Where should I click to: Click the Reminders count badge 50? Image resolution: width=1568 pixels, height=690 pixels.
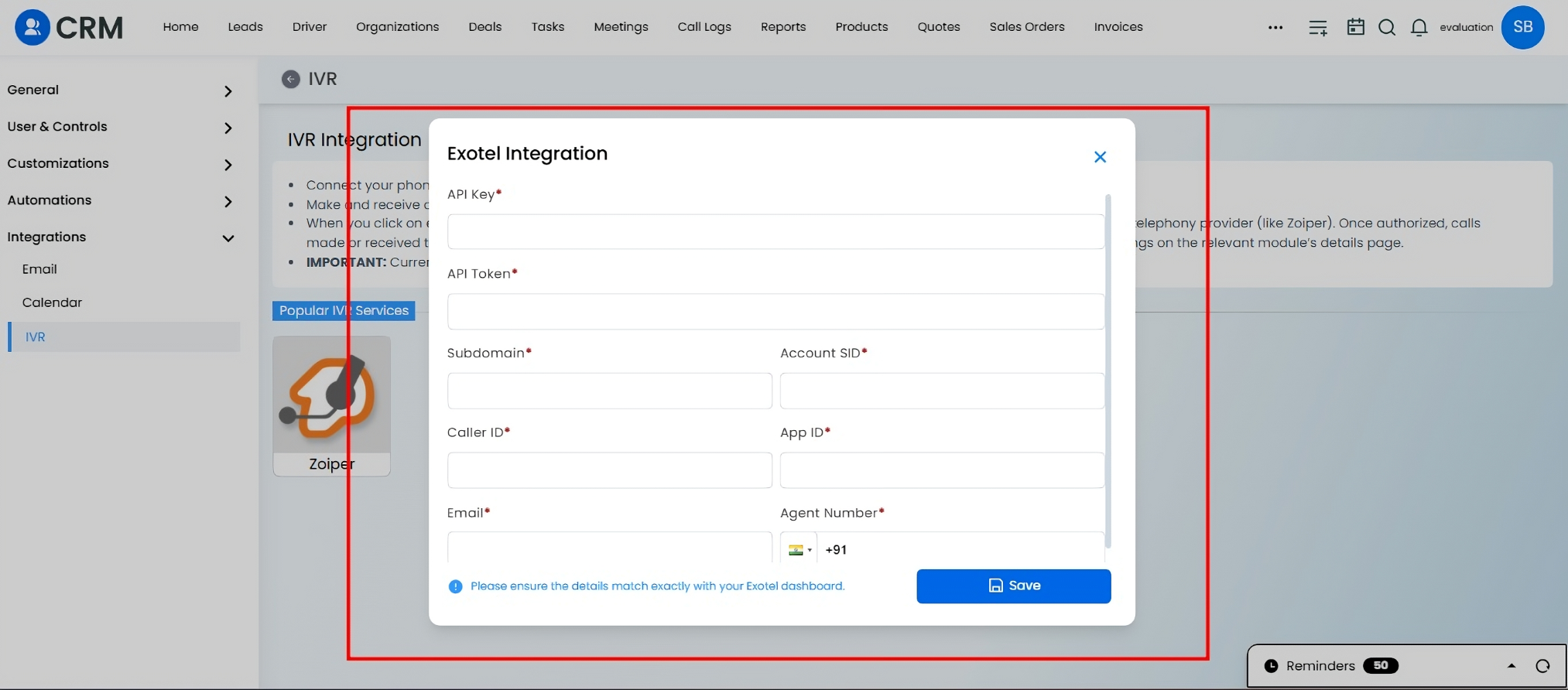tap(1381, 666)
